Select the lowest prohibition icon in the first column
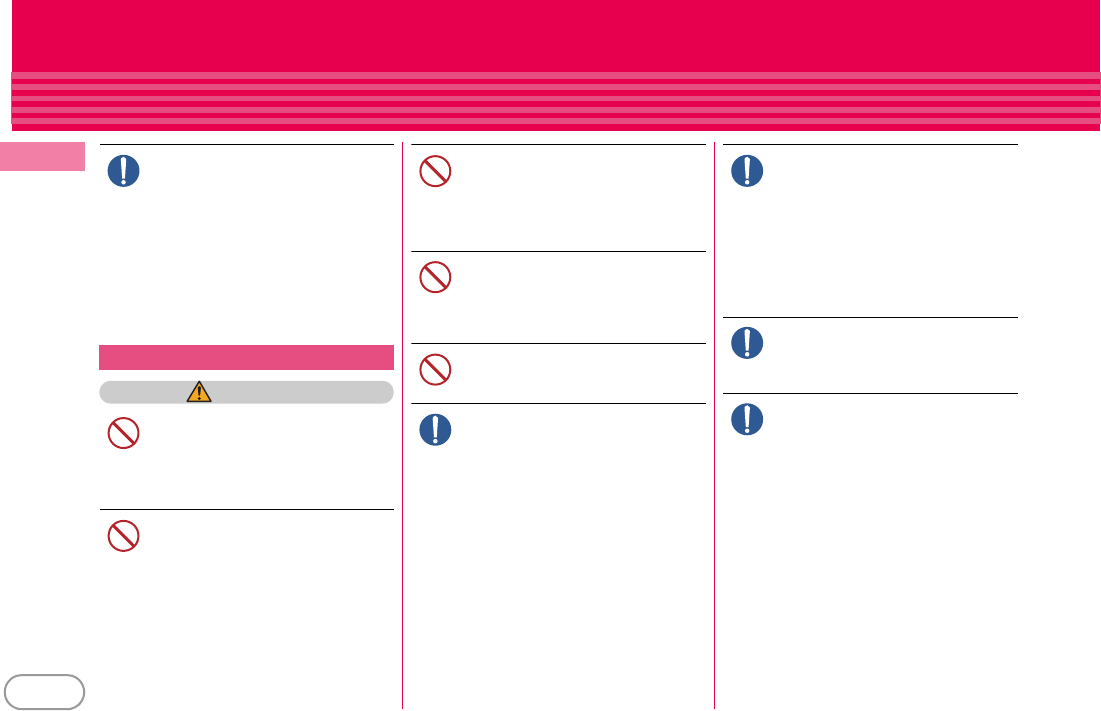This screenshot has width=1101, height=711. pyautogui.click(x=124, y=536)
